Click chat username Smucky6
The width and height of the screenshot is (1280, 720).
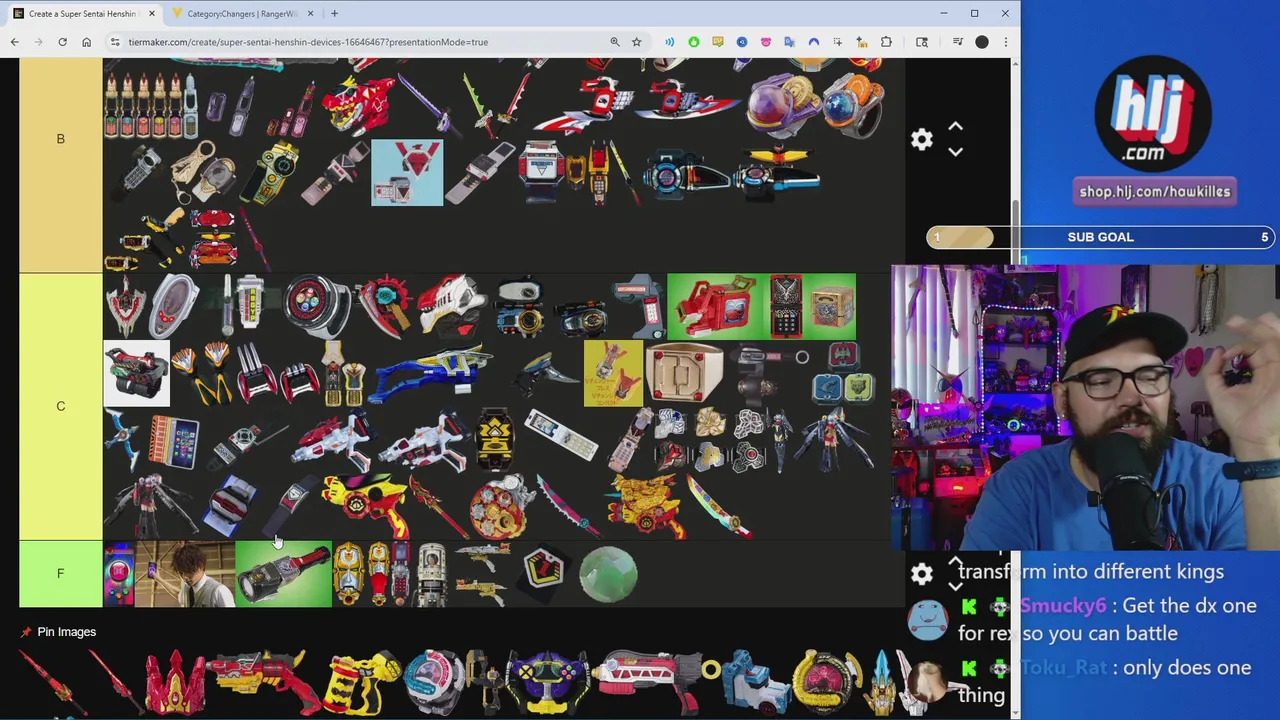tap(1063, 606)
